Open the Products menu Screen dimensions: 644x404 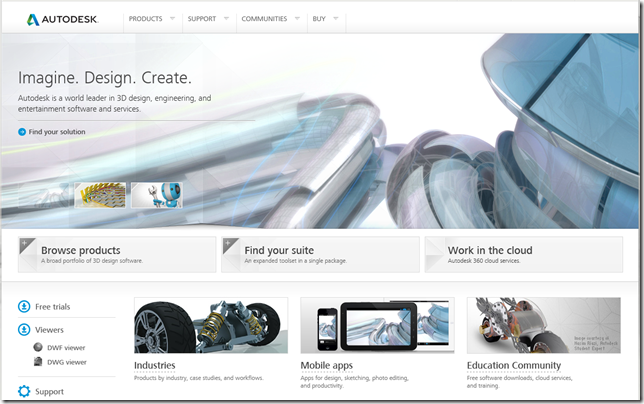coord(146,18)
